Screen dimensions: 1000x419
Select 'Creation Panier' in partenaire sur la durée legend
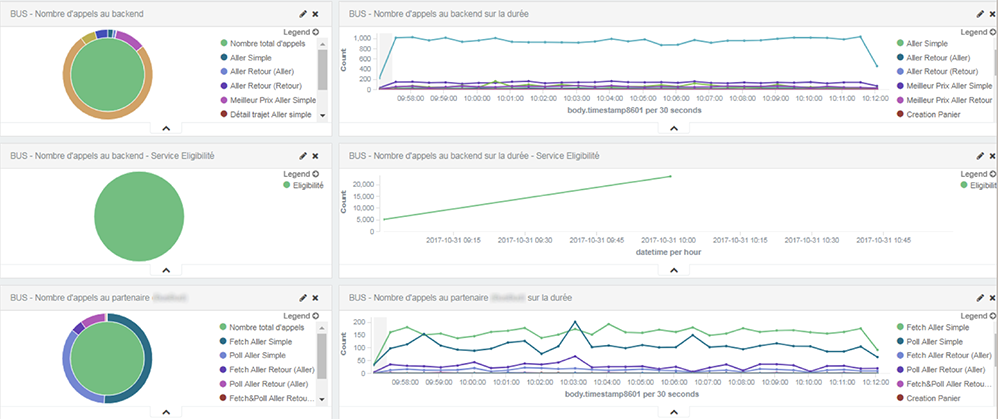point(927,398)
